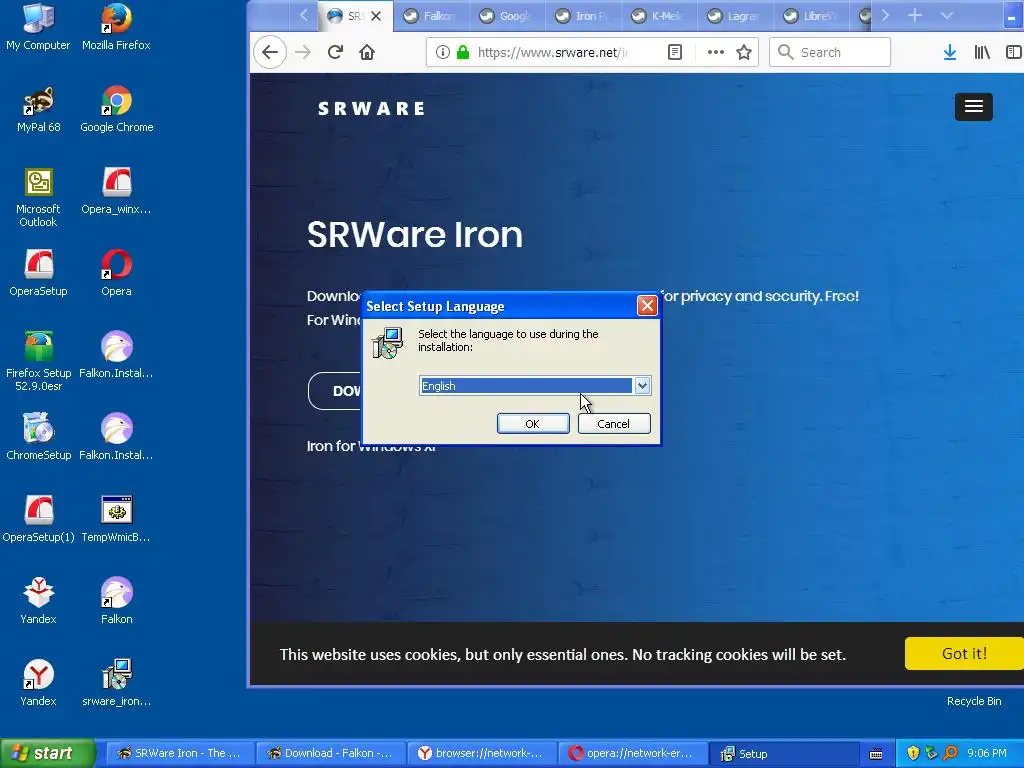This screenshot has height=768, width=1024.
Task: Confirm language with OK button
Action: pyautogui.click(x=533, y=423)
